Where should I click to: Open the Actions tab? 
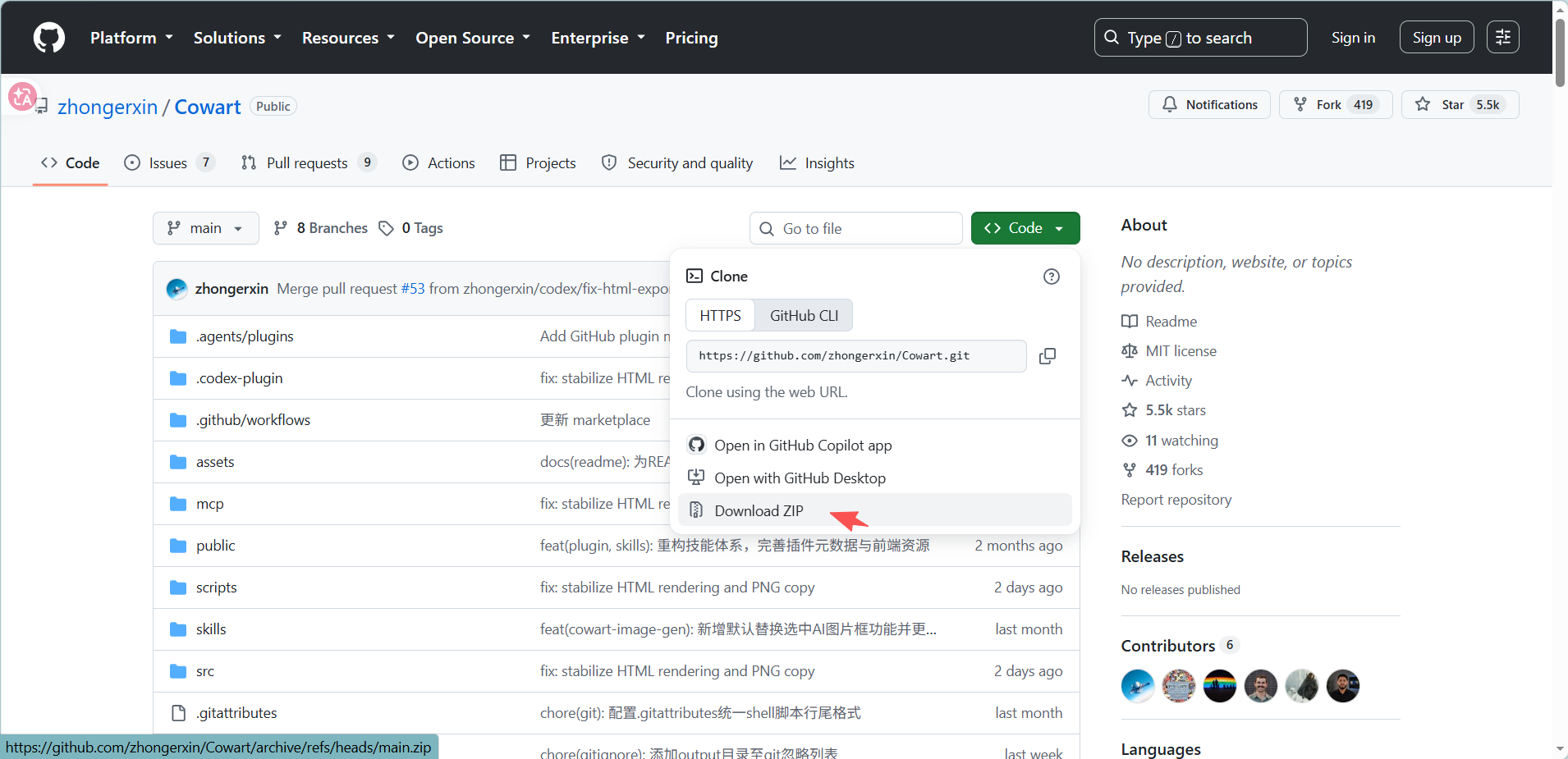[439, 163]
